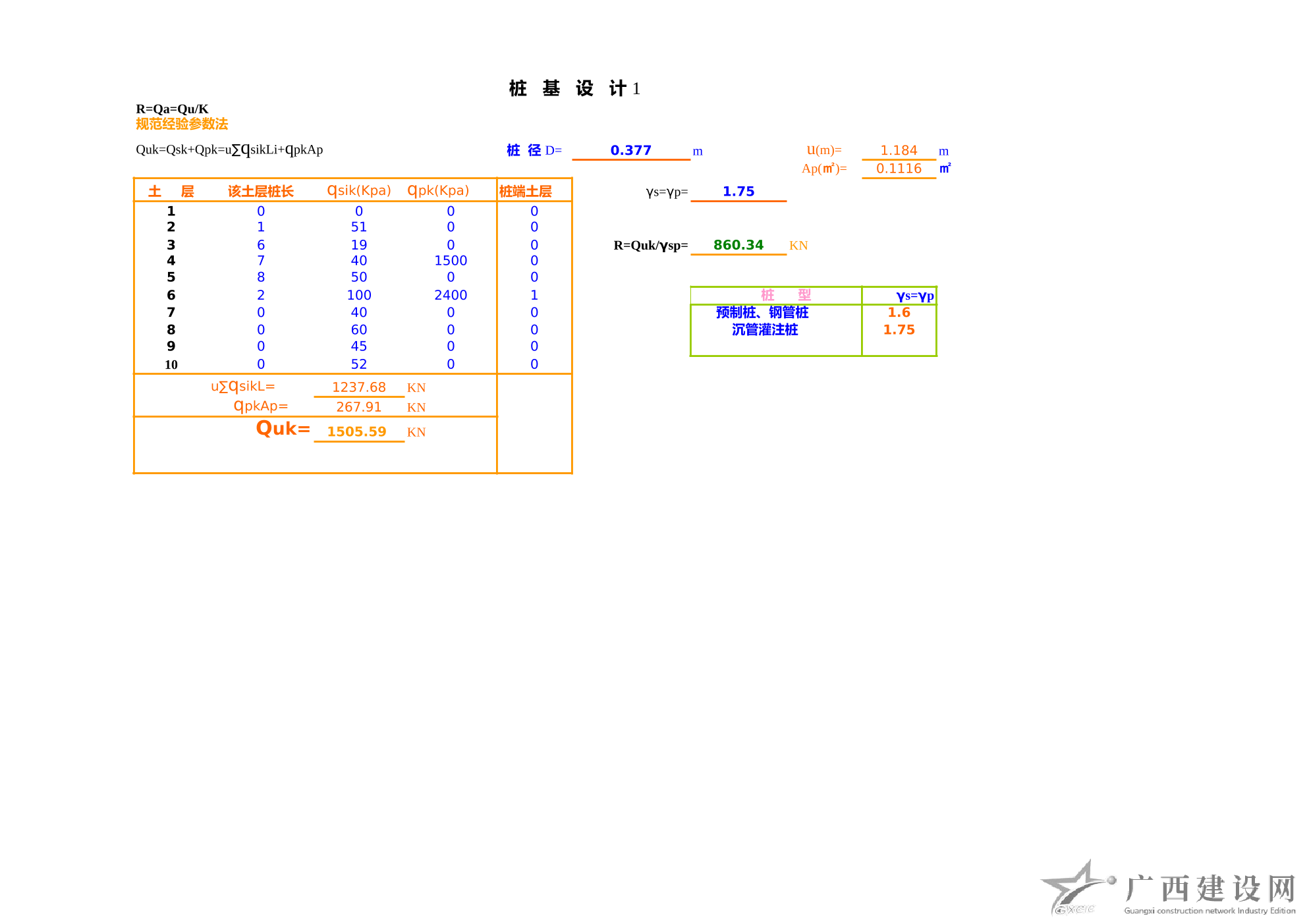The image size is (1307, 924).
Task: Click the qpk value 1500 in layer 4
Action: [451, 261]
